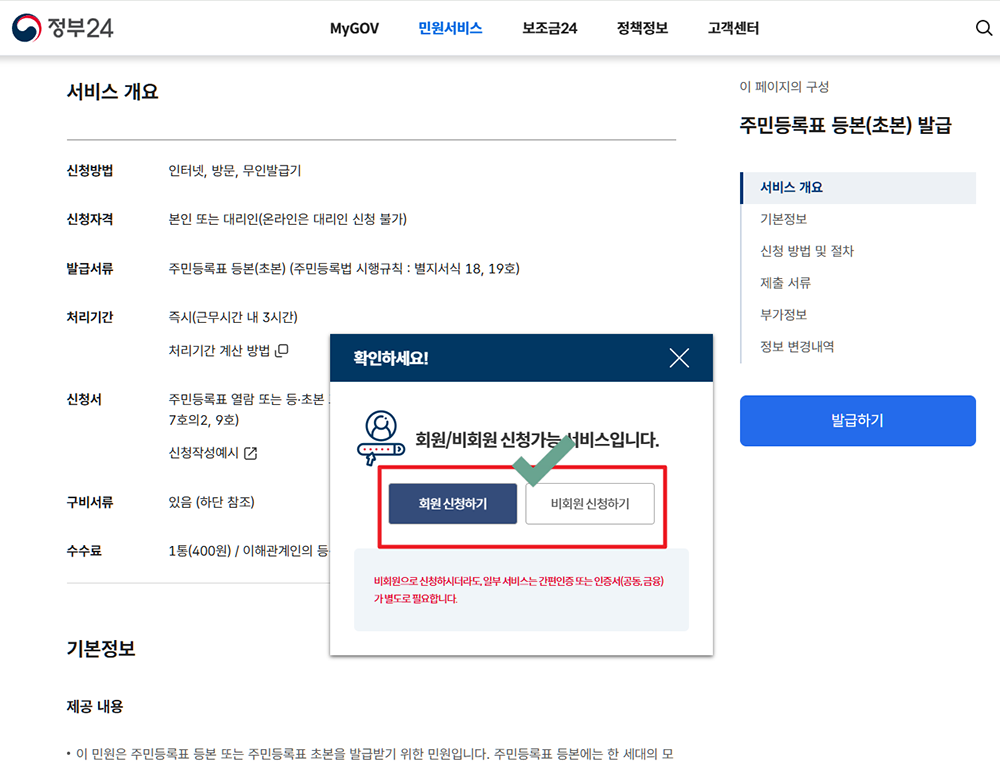Viewport: 1000px width, 766px height.
Task: Open the 제출 서류 section link
Action: click(783, 283)
